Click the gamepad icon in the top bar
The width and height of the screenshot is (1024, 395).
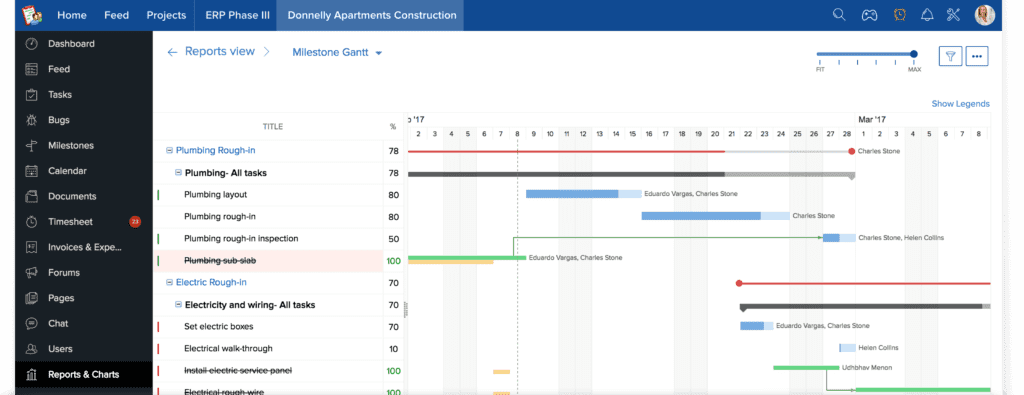coord(869,15)
